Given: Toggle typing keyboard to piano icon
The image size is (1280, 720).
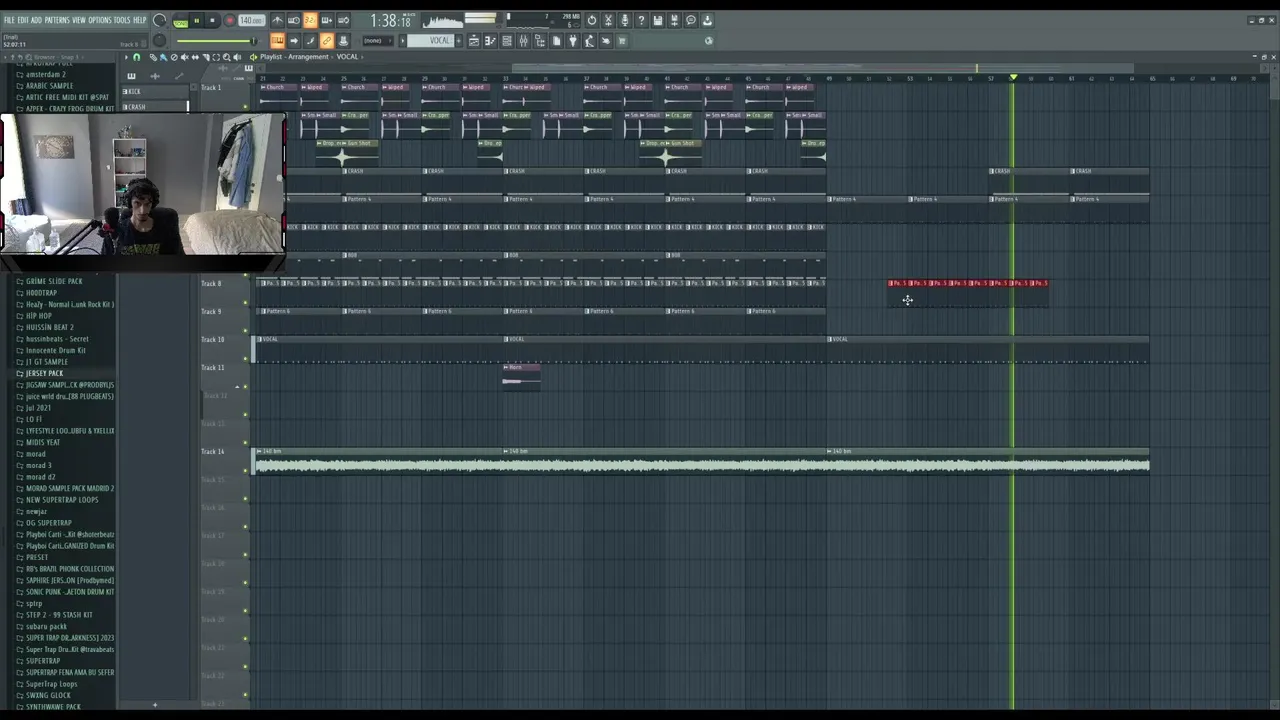Looking at the screenshot, I should [x=278, y=40].
